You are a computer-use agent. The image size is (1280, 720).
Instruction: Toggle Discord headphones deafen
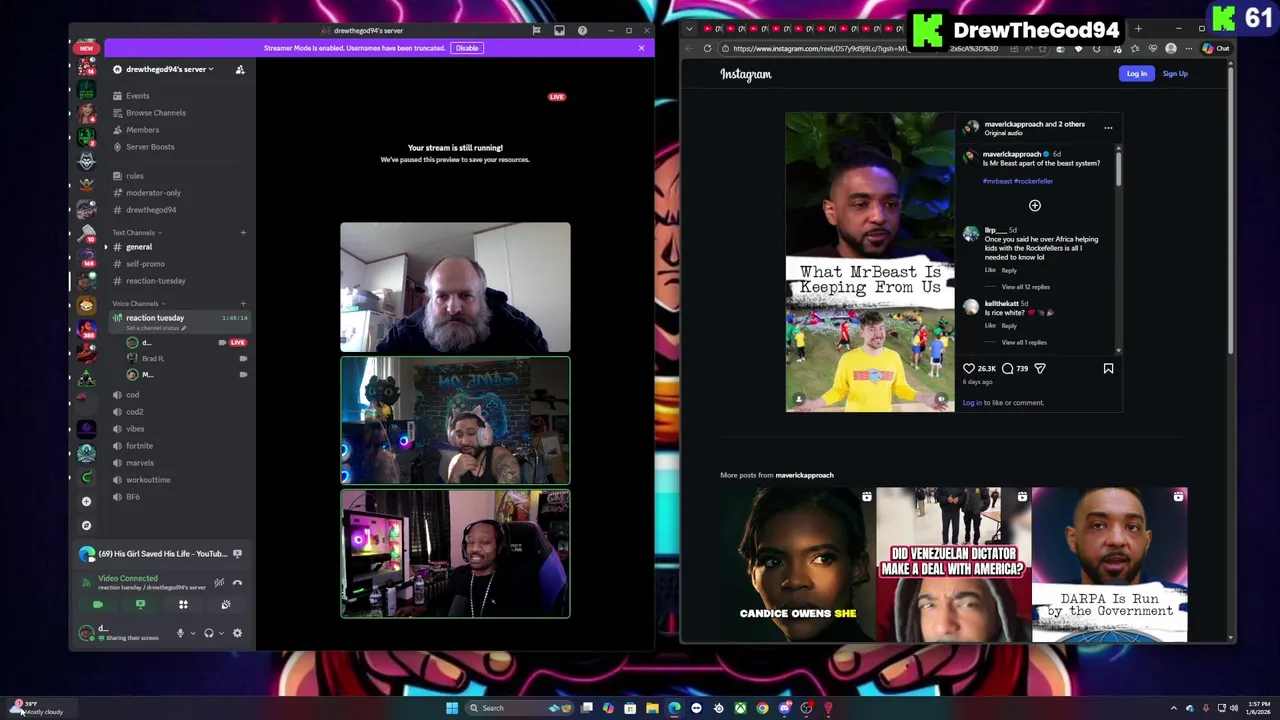[x=208, y=633]
